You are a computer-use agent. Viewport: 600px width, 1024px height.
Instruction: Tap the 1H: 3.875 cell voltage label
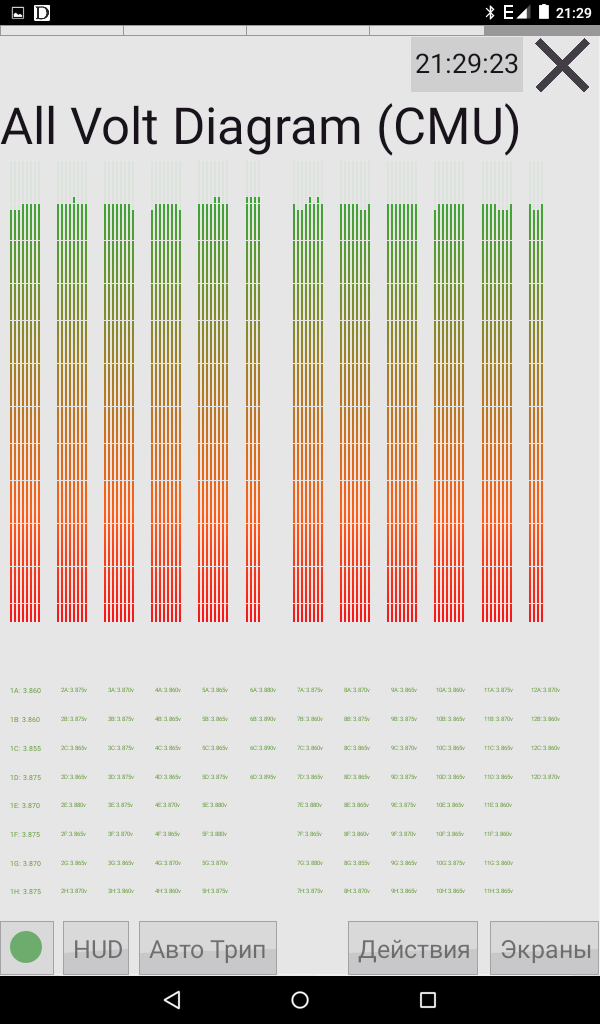pos(26,891)
